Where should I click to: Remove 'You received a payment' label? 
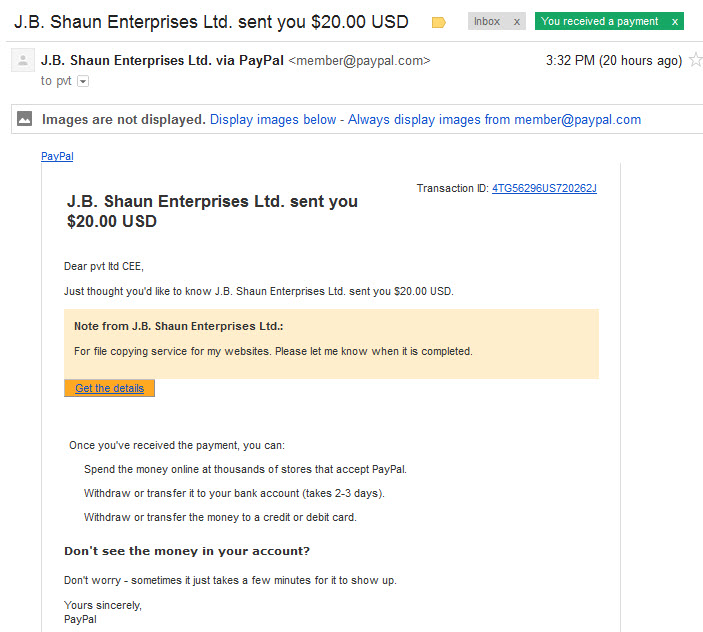tap(675, 22)
